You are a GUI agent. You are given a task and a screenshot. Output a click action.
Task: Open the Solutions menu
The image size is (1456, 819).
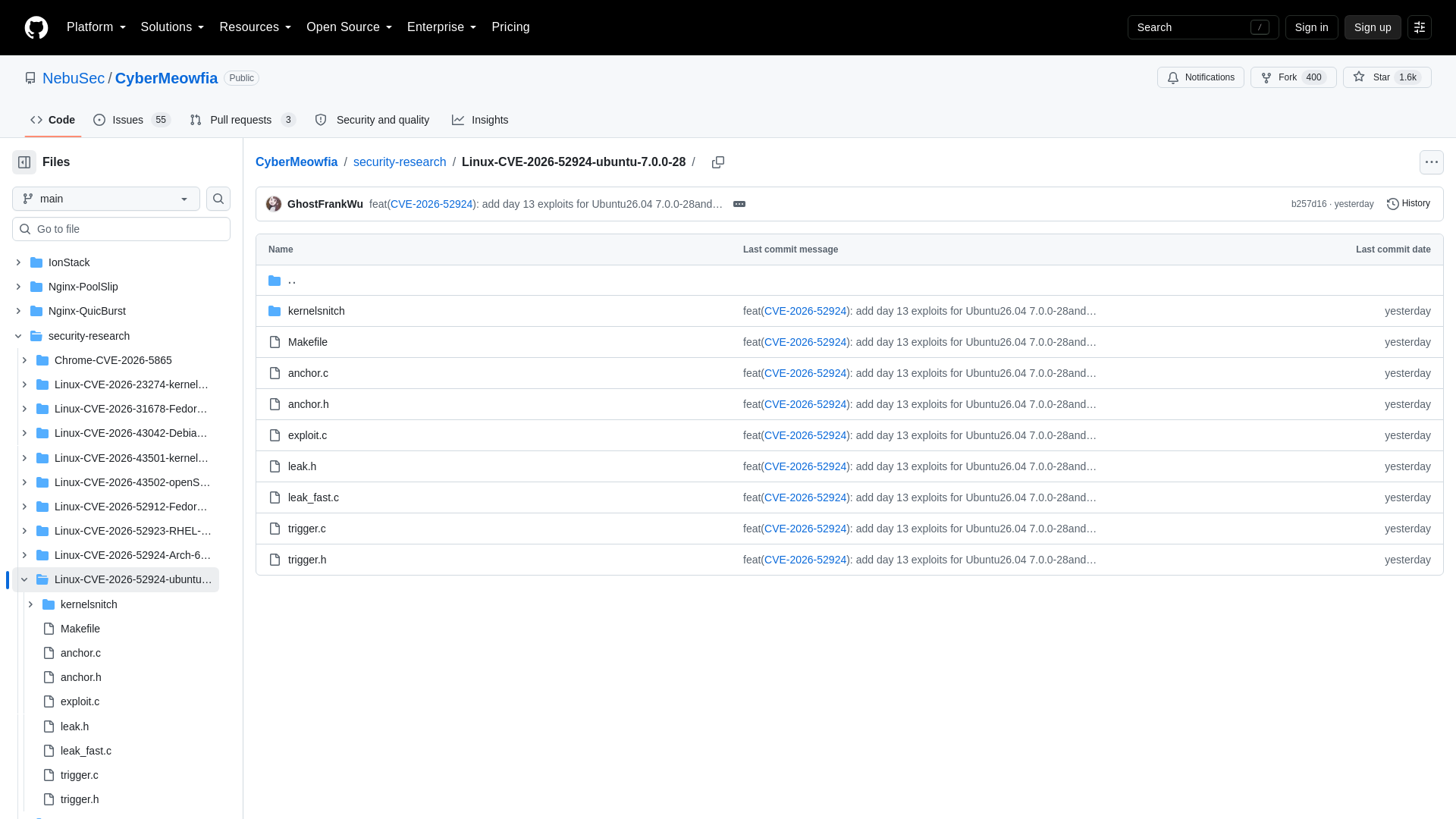pos(172,27)
